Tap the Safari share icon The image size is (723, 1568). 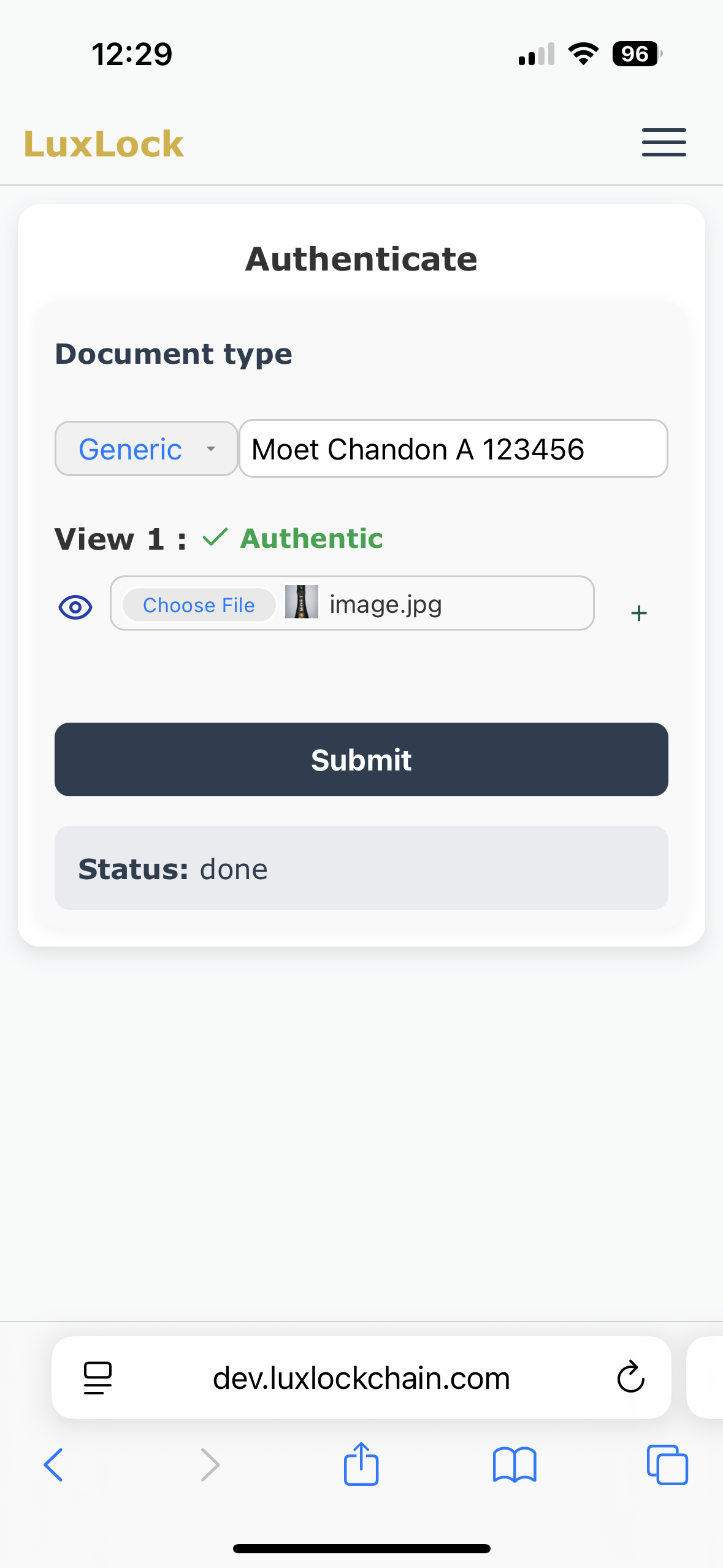point(361,1464)
